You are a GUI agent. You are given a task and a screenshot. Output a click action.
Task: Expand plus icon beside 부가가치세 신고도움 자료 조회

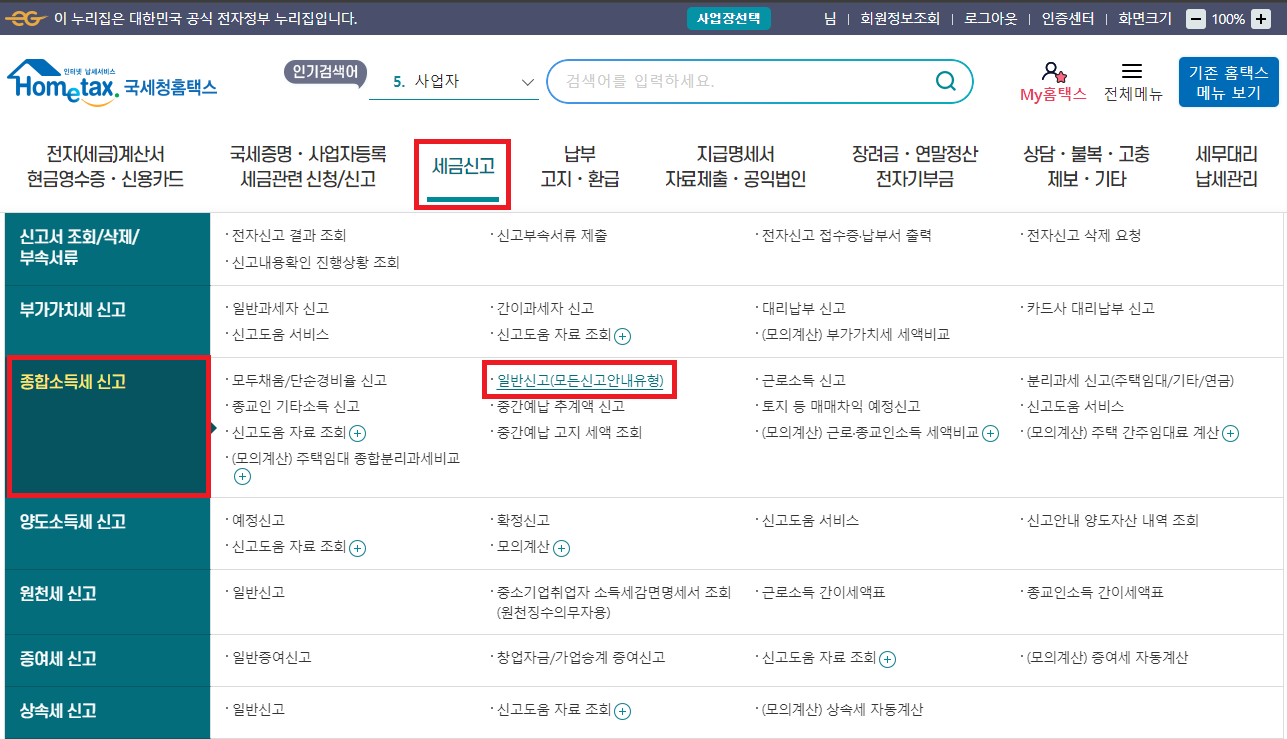pyautogui.click(x=622, y=335)
